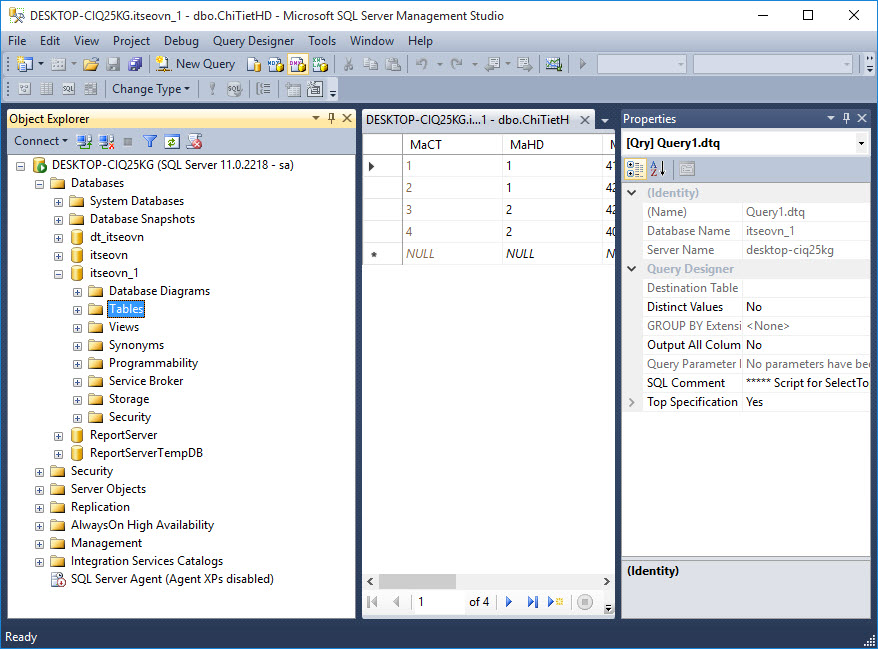This screenshot has height=649, width=878.
Task: Click the Connect Object Explorer icon
Action: (x=85, y=142)
